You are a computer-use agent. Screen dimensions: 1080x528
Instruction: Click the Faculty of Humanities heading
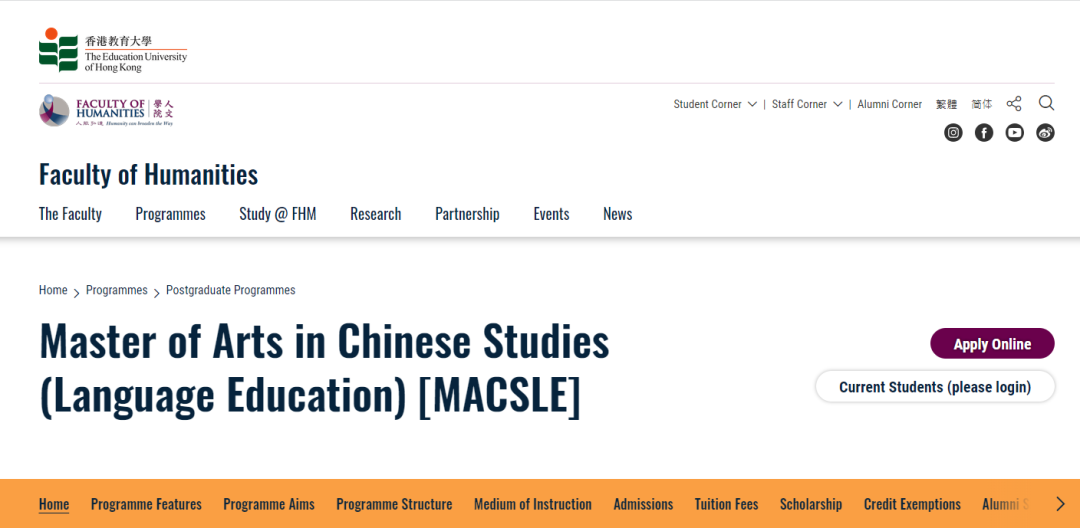[148, 175]
